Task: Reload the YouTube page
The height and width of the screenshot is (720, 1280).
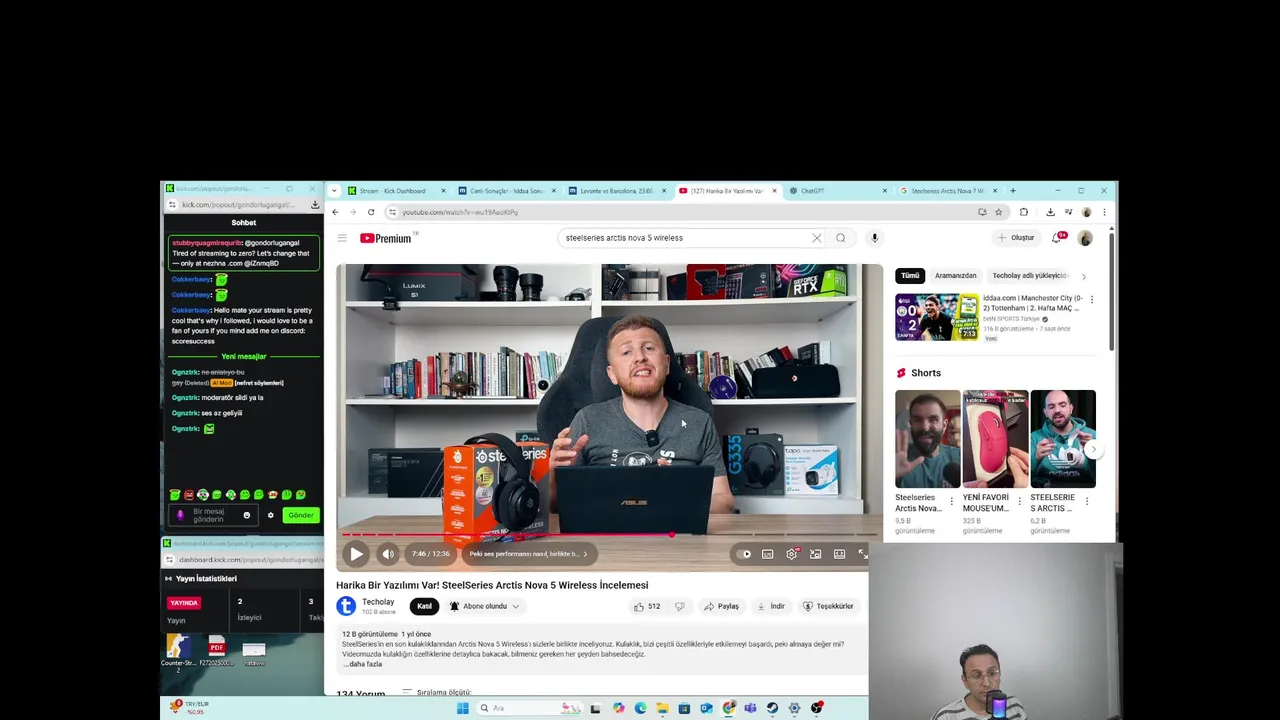Action: (x=371, y=212)
